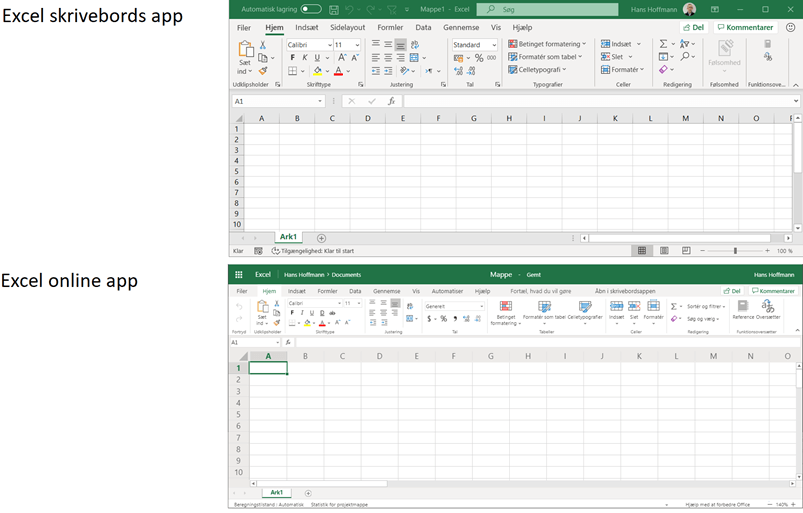
Task: Adjust the zoom slider in desktop Excel status bar
Action: click(x=735, y=251)
